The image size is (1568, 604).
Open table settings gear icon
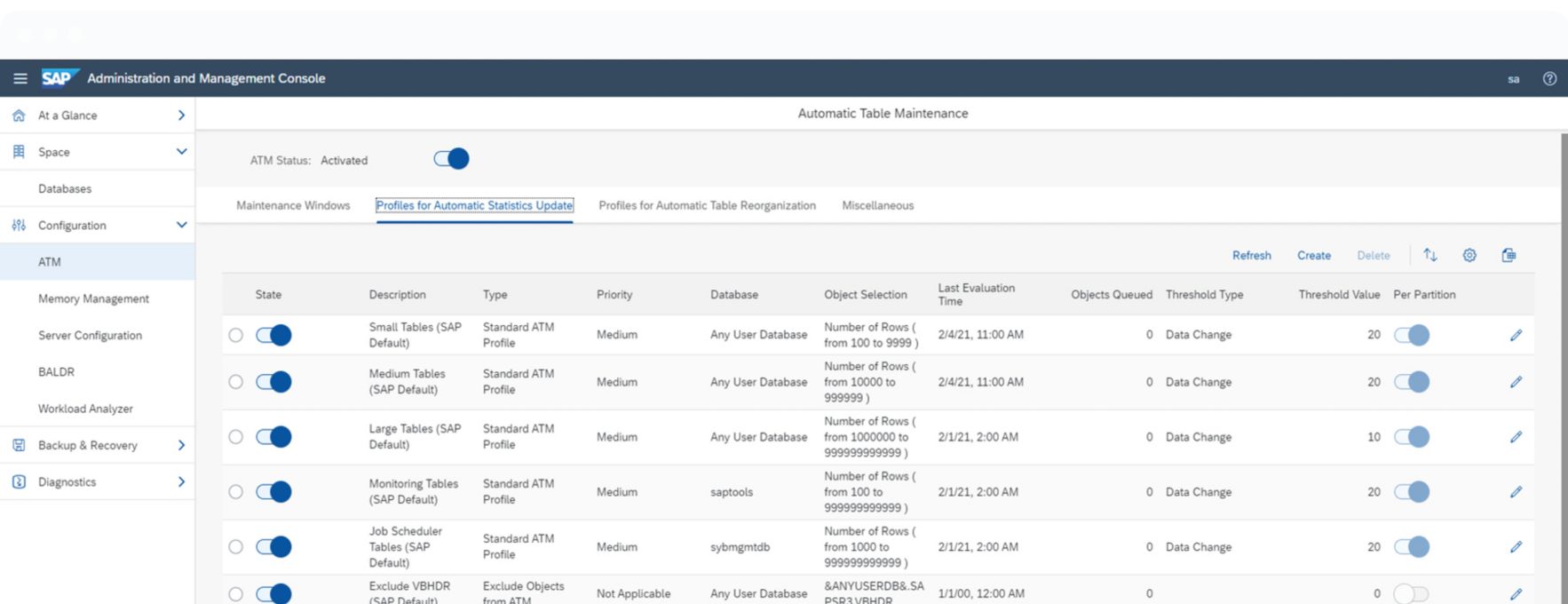tap(1469, 255)
